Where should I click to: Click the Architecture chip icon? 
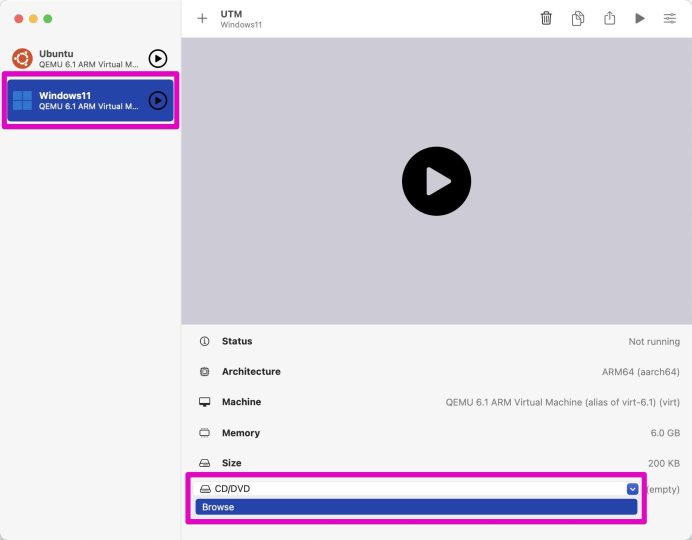(x=204, y=371)
